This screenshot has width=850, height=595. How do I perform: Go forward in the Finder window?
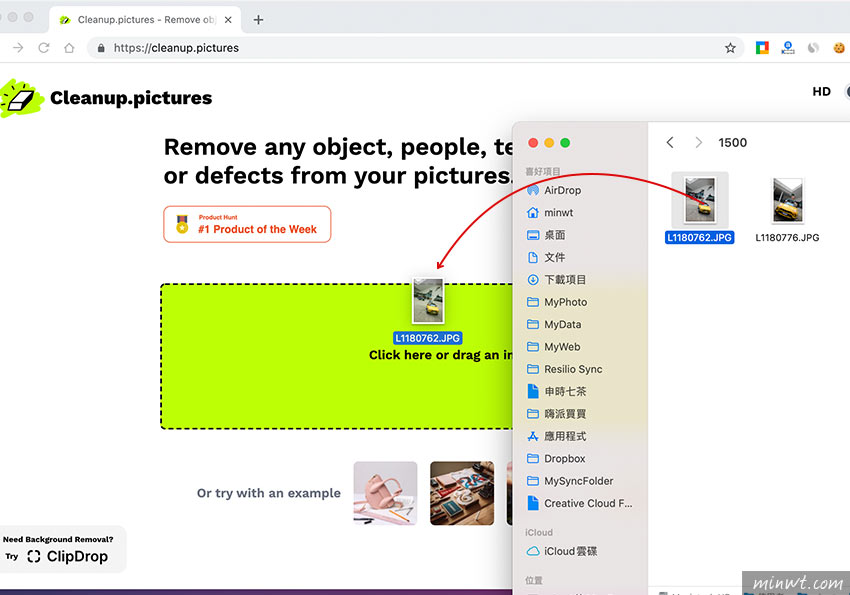tap(698, 143)
